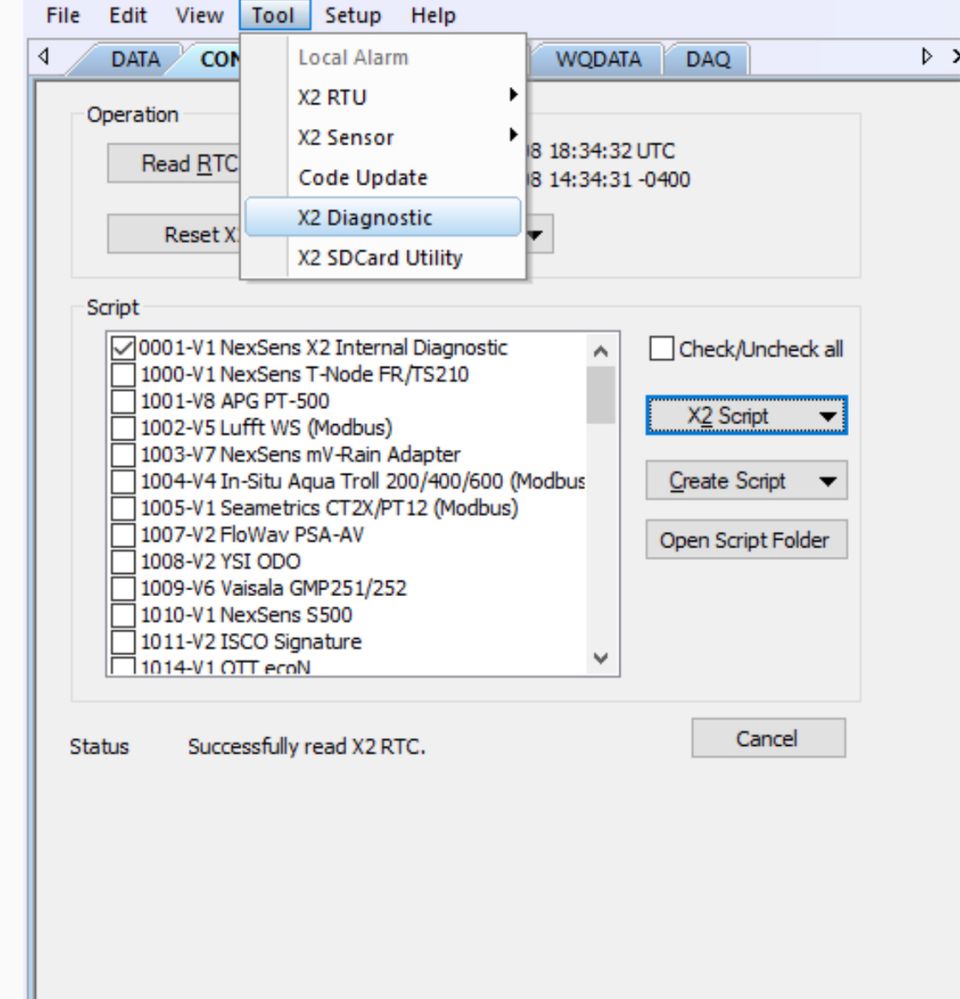Check 1011-V2 ISCO Signature script
Screen dimensions: 960x999
122,642
